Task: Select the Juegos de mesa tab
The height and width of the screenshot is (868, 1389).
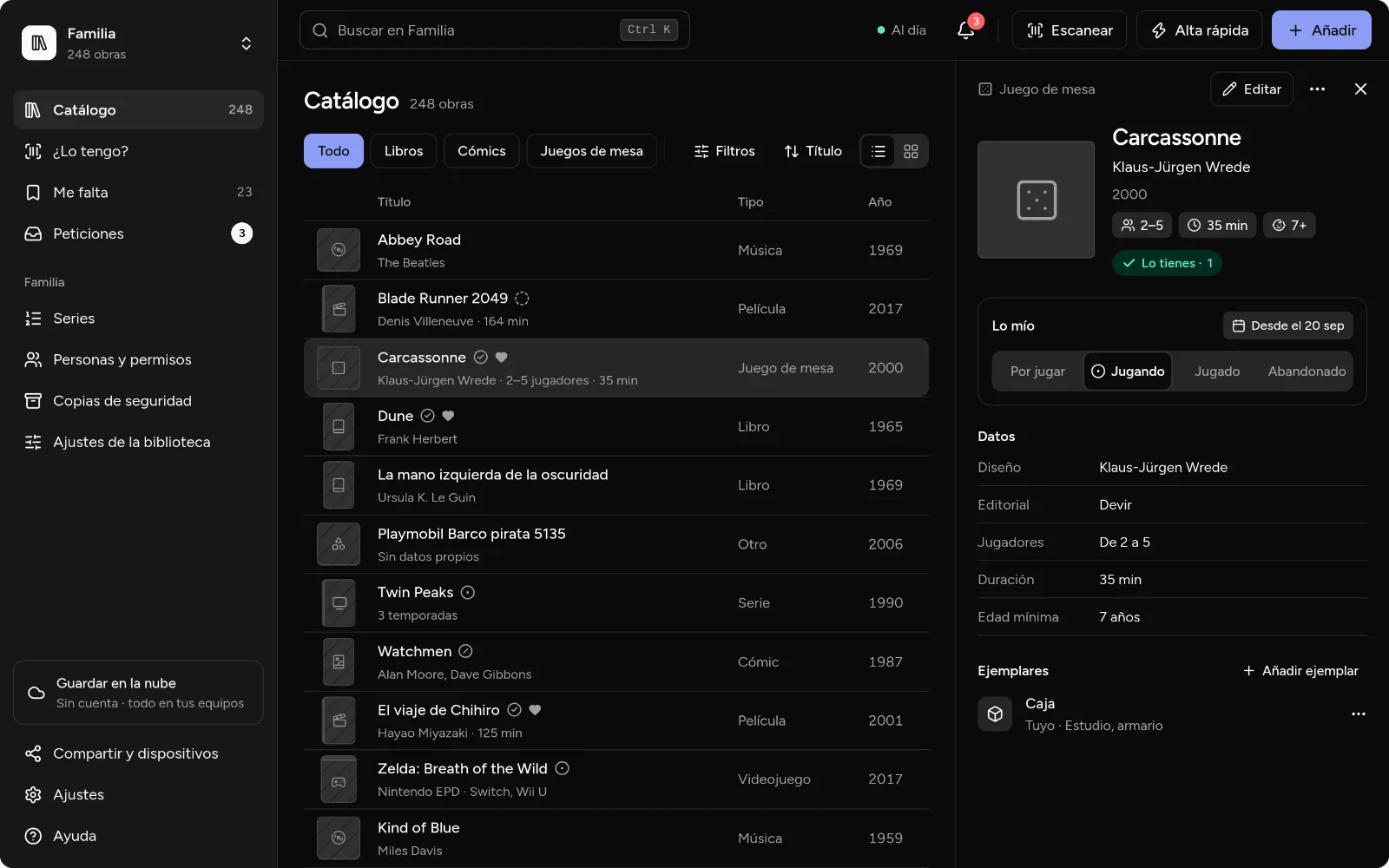Action: (592, 151)
